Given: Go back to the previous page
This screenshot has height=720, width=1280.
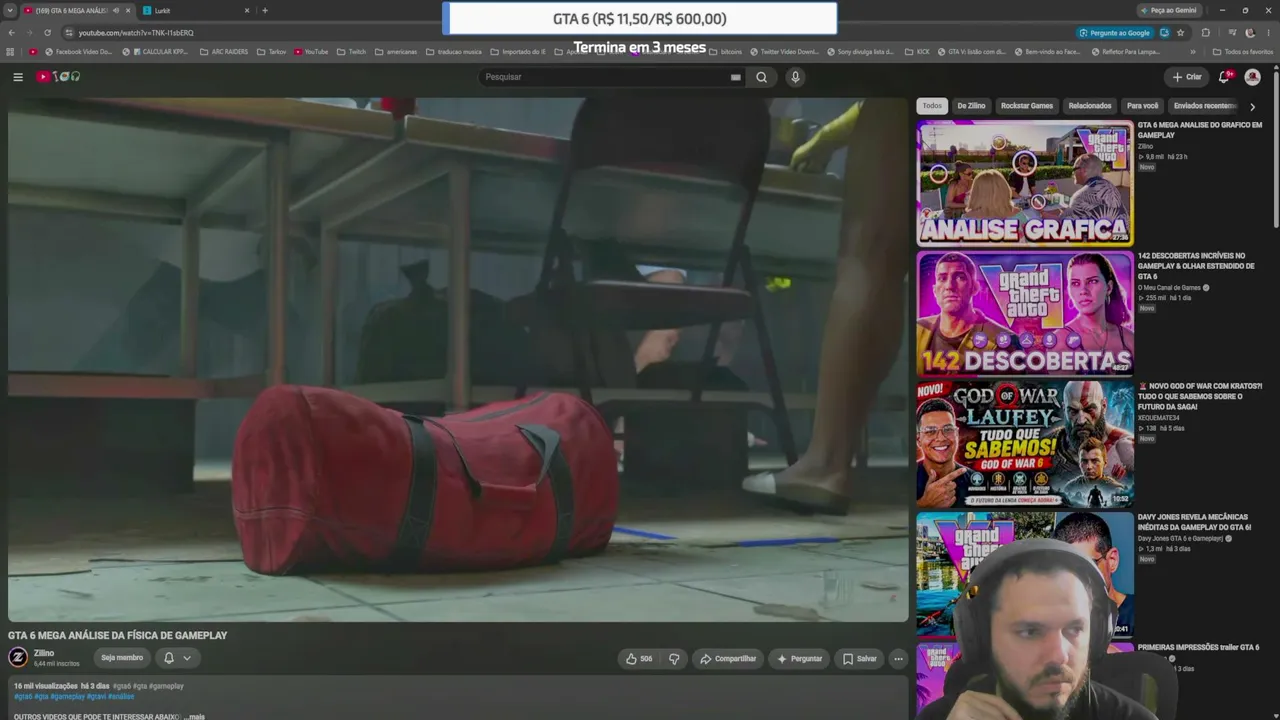Looking at the screenshot, I should click(11, 33).
